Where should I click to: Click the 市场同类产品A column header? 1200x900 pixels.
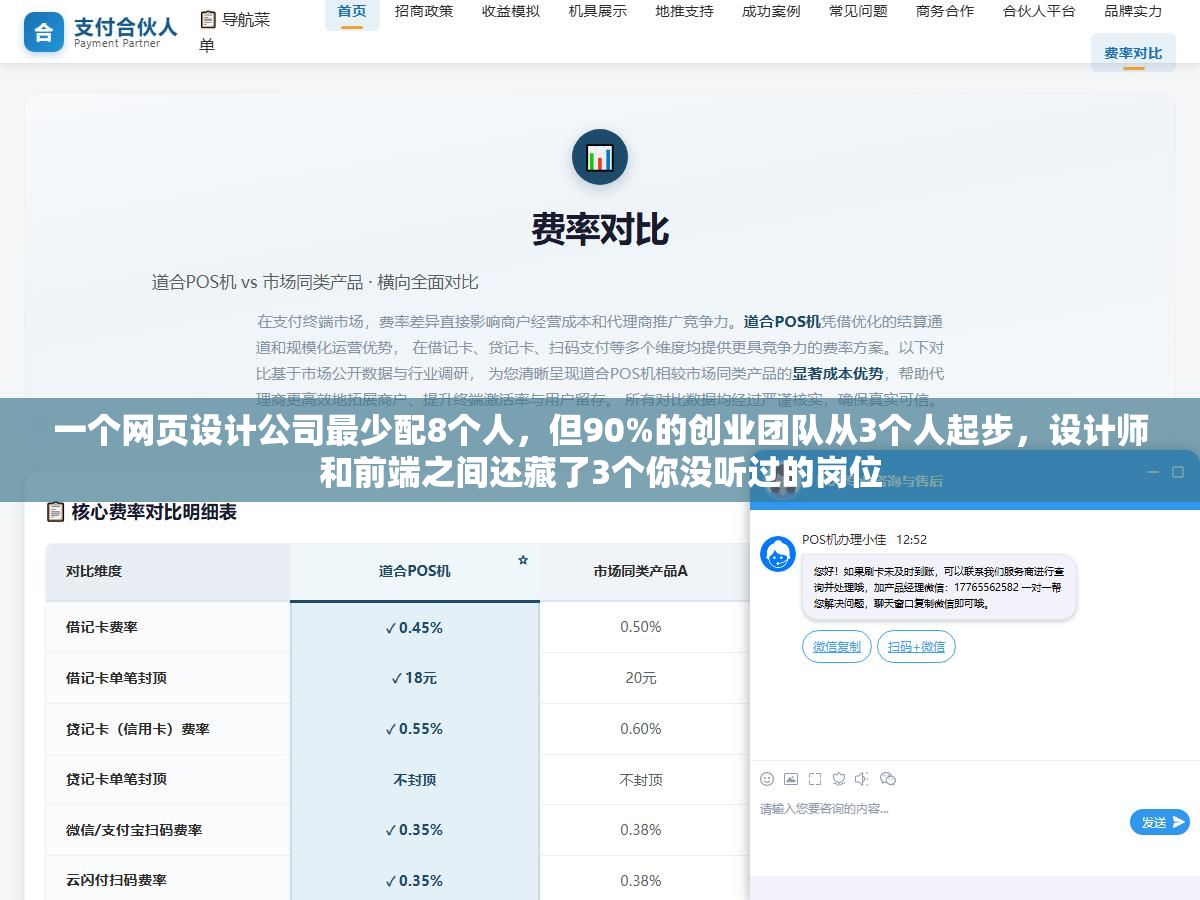640,571
